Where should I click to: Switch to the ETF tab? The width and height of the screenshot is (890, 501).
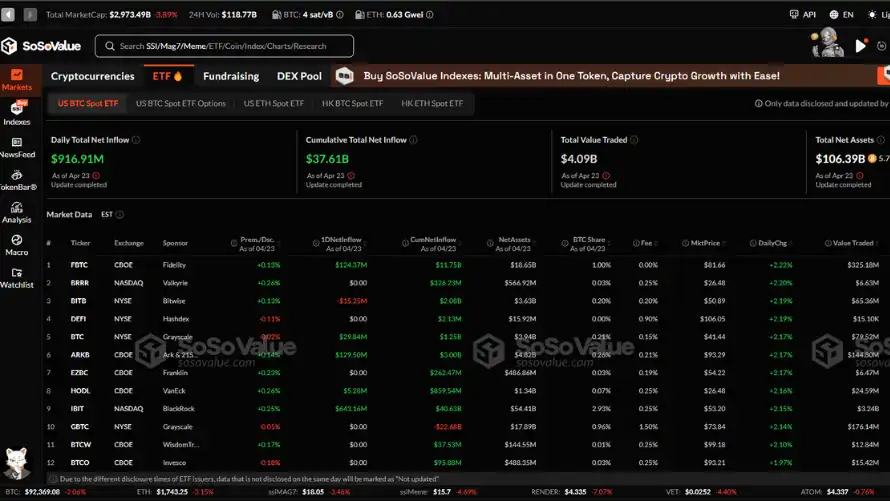tap(167, 76)
